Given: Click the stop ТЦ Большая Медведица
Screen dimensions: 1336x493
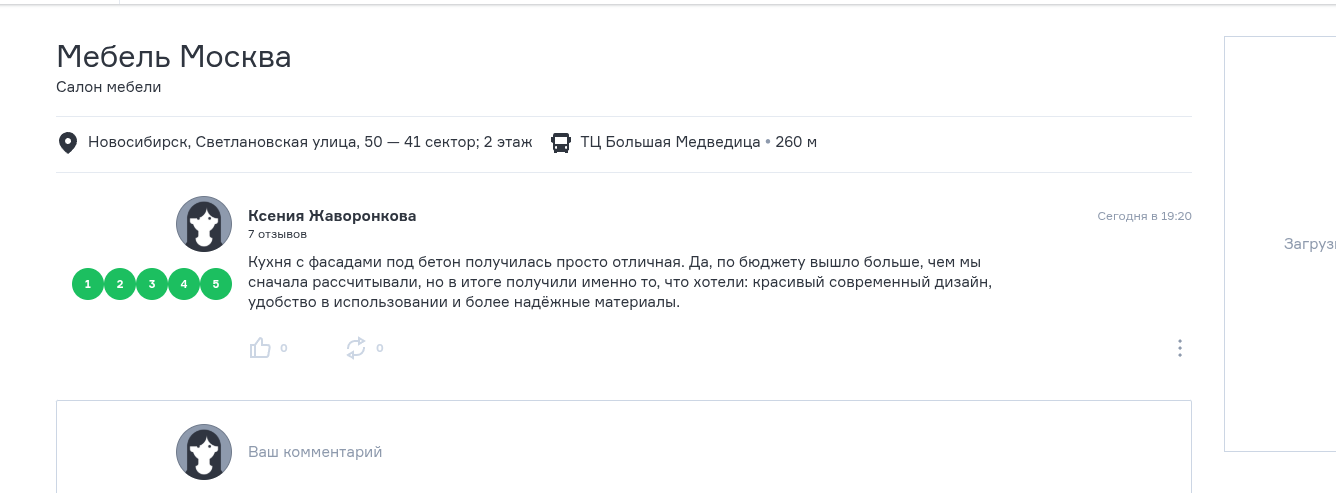Looking at the screenshot, I should click(670, 142).
